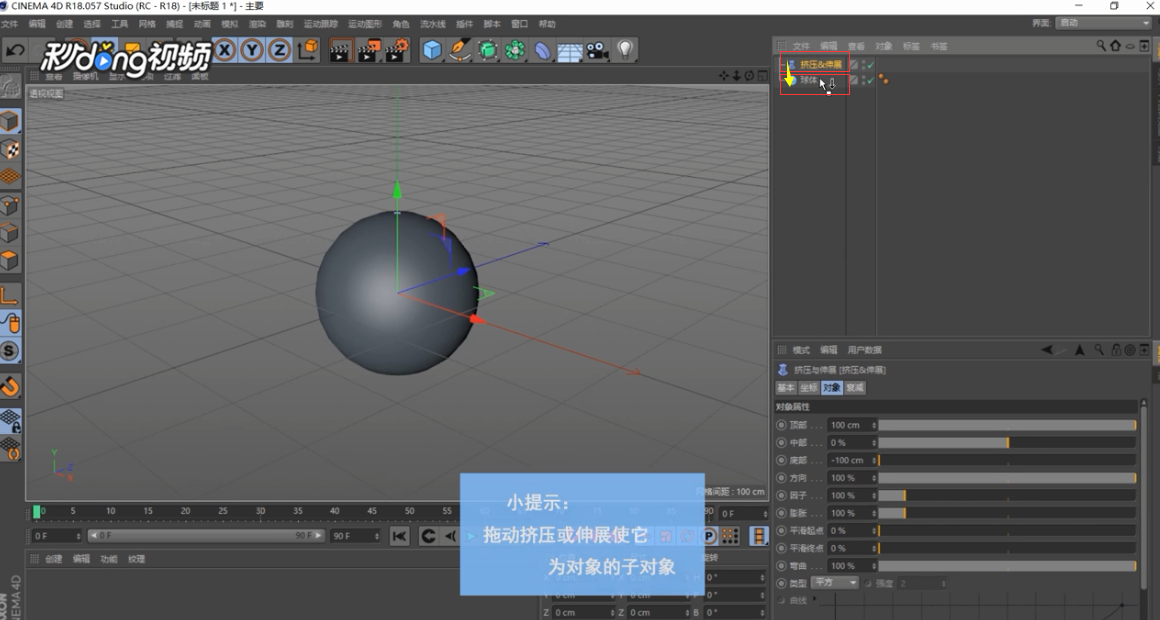
Task: Open 用户数据 menu in attribute manager
Action: (x=865, y=350)
